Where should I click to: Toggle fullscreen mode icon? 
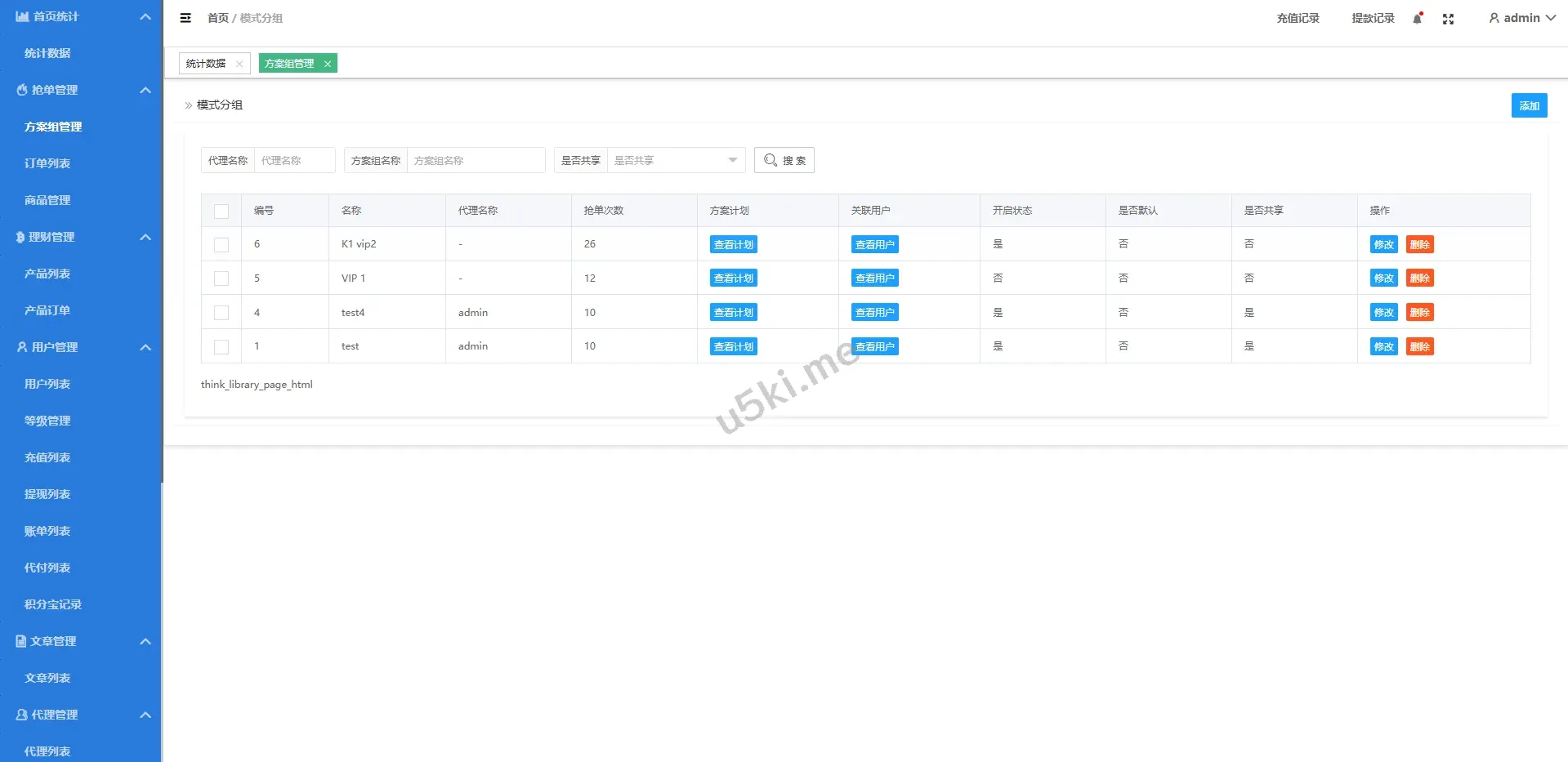pos(1448,19)
